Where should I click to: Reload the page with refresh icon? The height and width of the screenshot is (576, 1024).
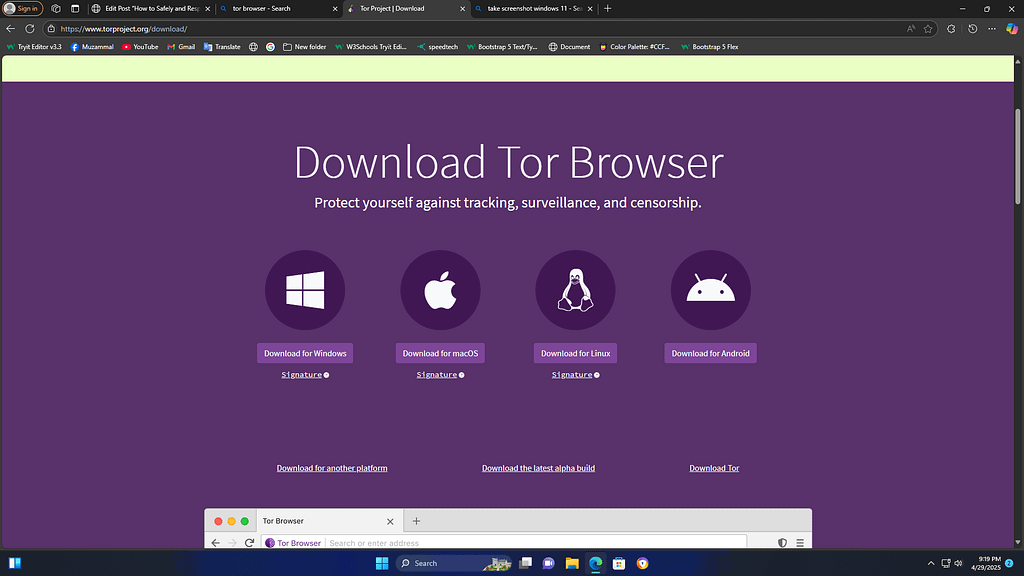point(30,29)
